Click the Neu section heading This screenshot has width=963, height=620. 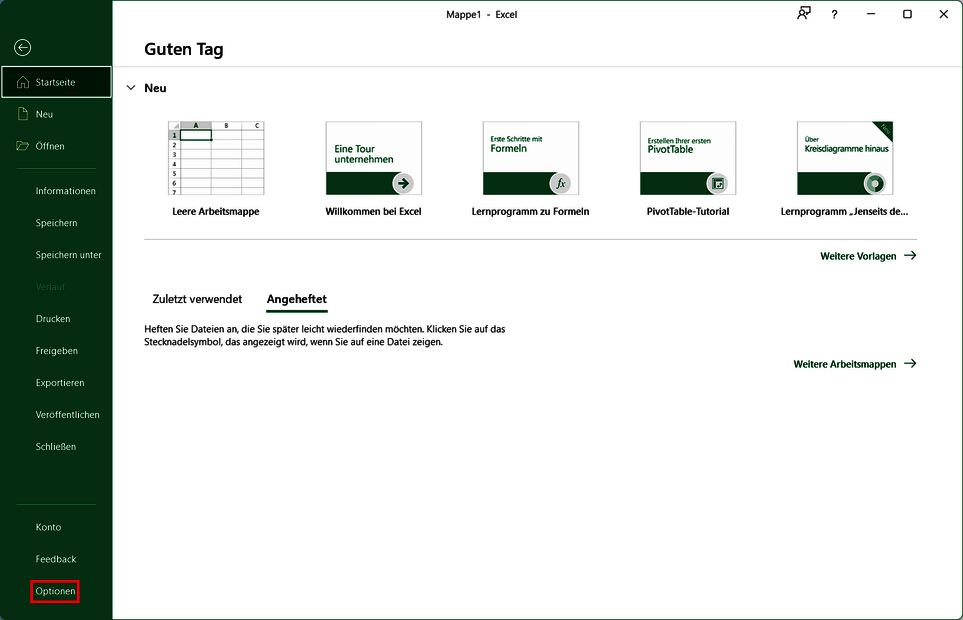[x=155, y=88]
